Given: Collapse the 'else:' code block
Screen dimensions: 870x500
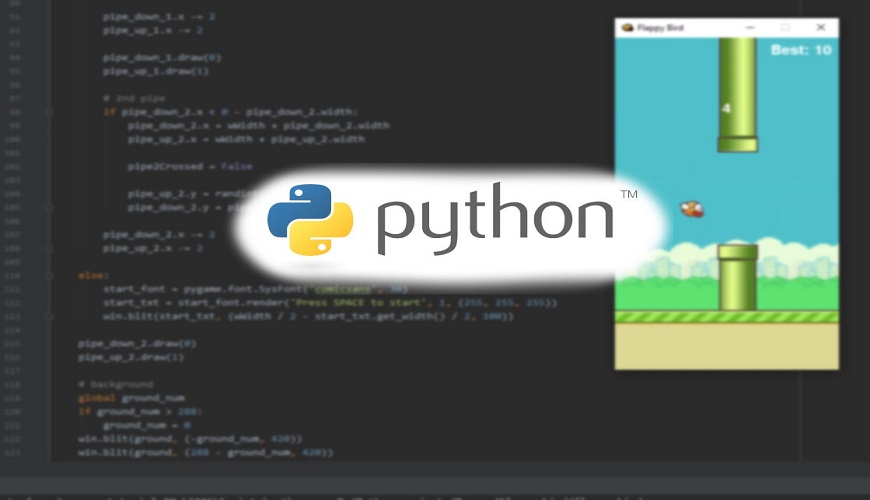Looking at the screenshot, I should click(50, 274).
